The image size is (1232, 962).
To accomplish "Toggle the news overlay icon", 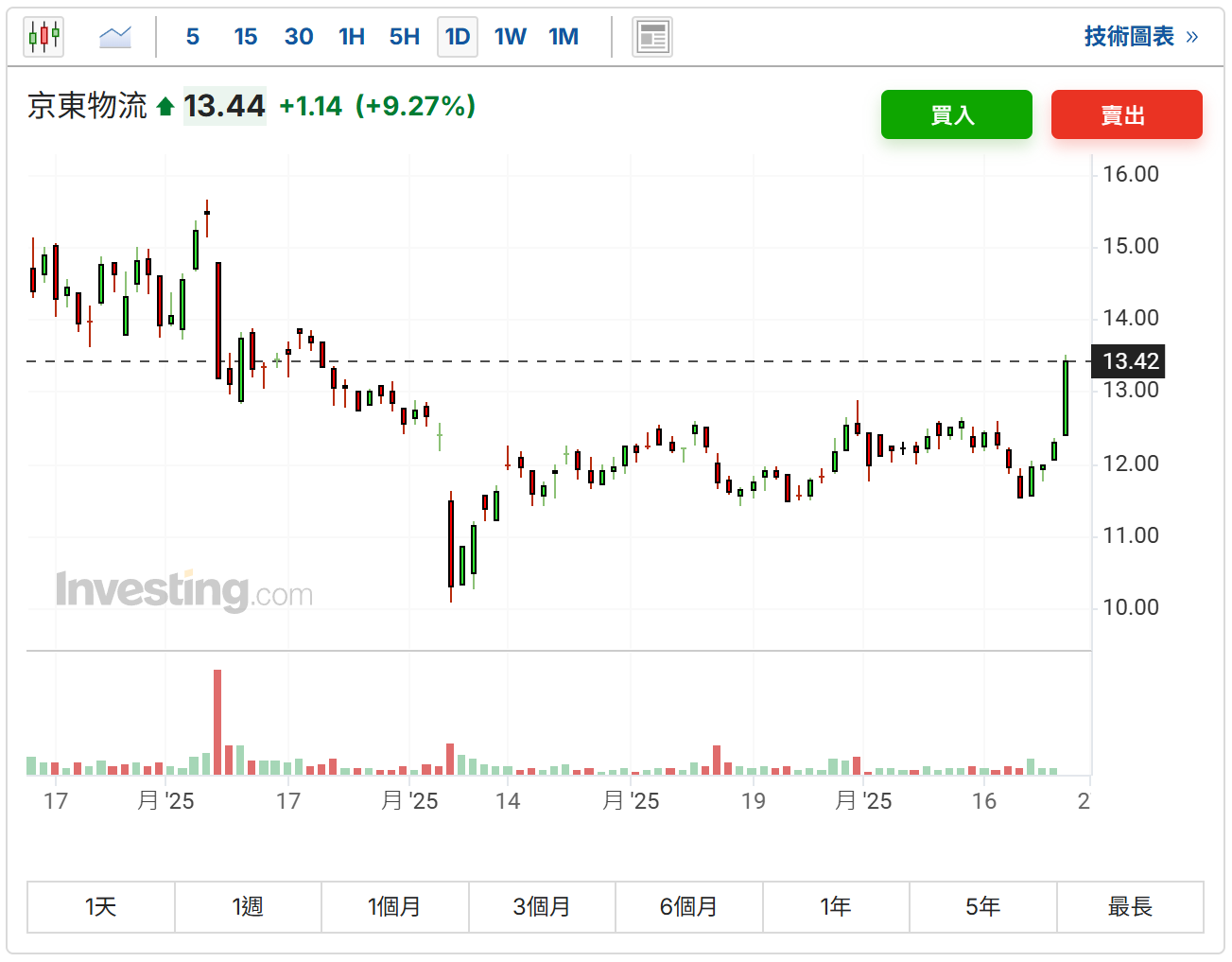I will tap(652, 37).
